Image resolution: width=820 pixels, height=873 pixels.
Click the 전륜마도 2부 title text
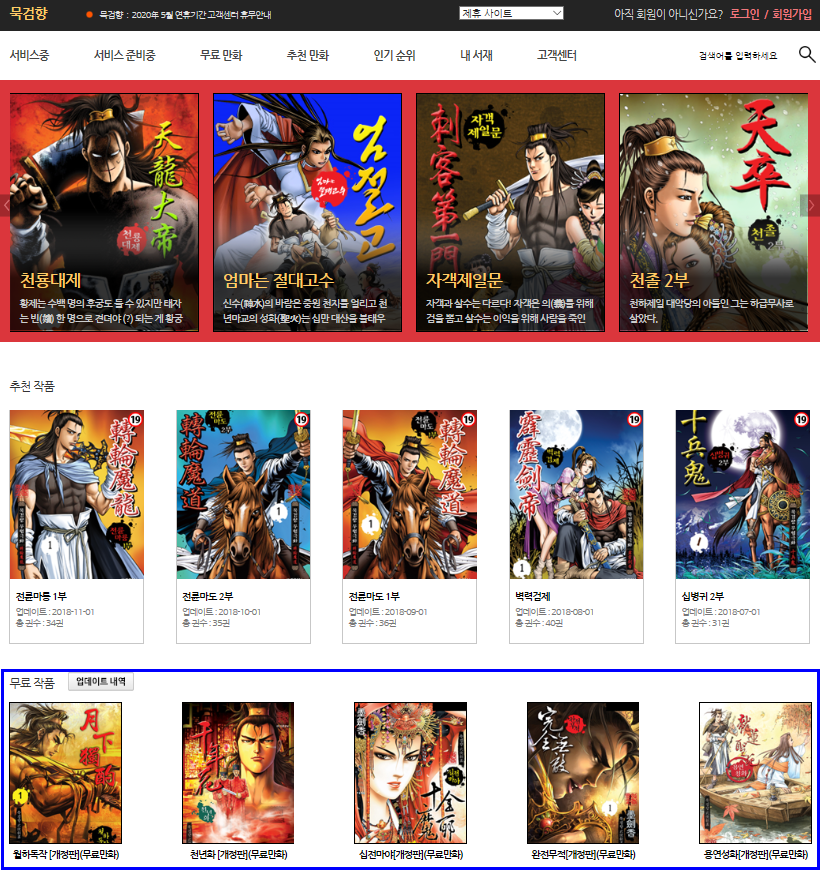208,596
